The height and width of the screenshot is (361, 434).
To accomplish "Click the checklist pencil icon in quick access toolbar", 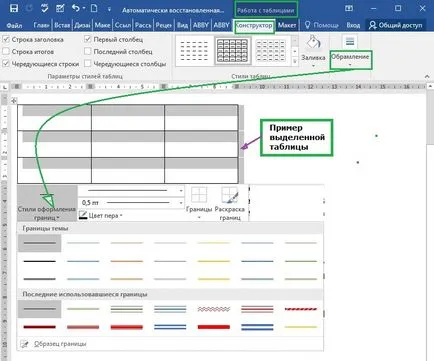I will click(x=60, y=8).
